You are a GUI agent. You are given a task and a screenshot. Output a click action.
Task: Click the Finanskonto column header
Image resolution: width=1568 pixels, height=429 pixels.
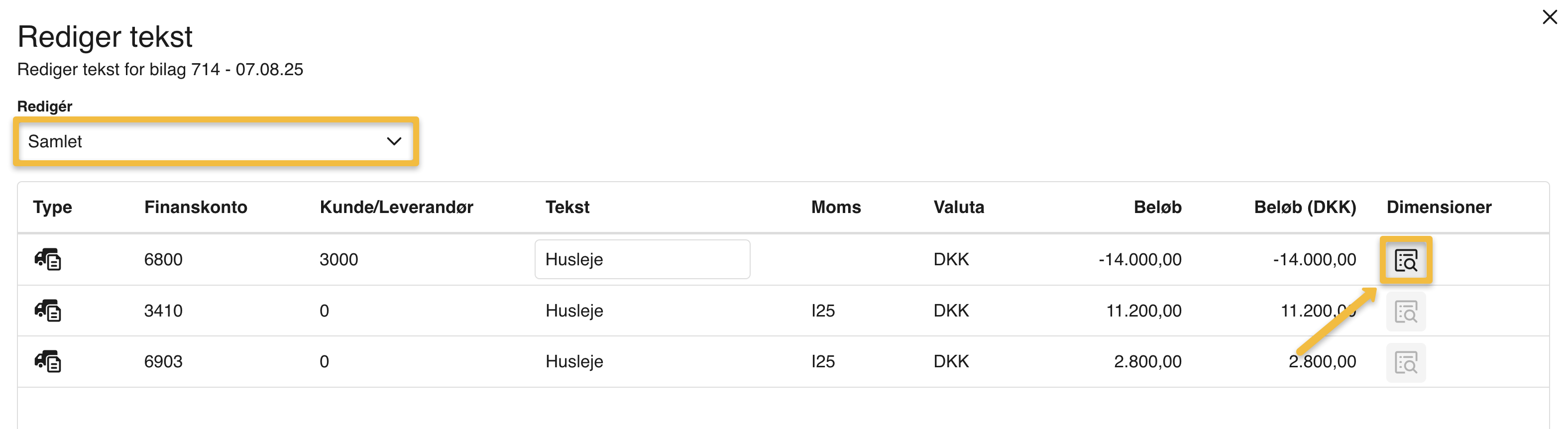click(196, 207)
